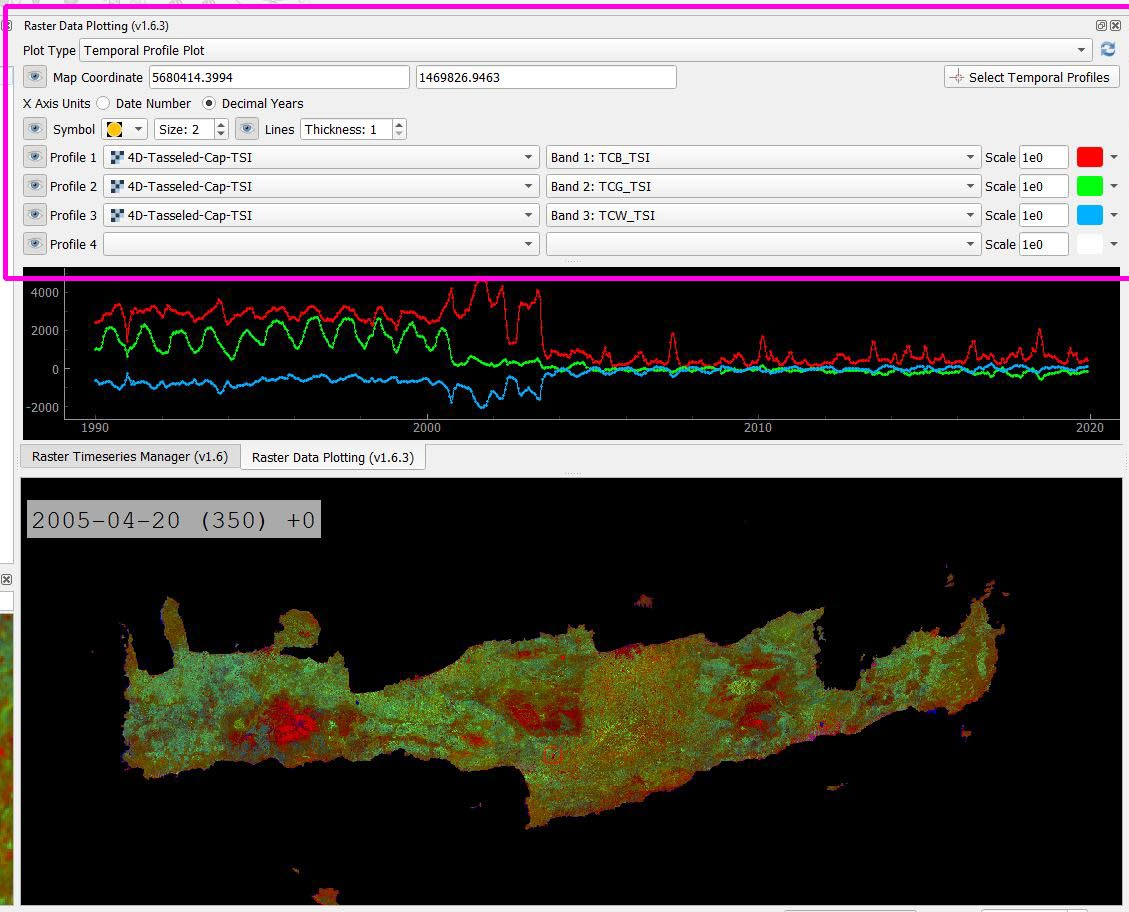Toggle Profile 1 visibility eye
Screen dimensions: 1129x912
(35, 157)
